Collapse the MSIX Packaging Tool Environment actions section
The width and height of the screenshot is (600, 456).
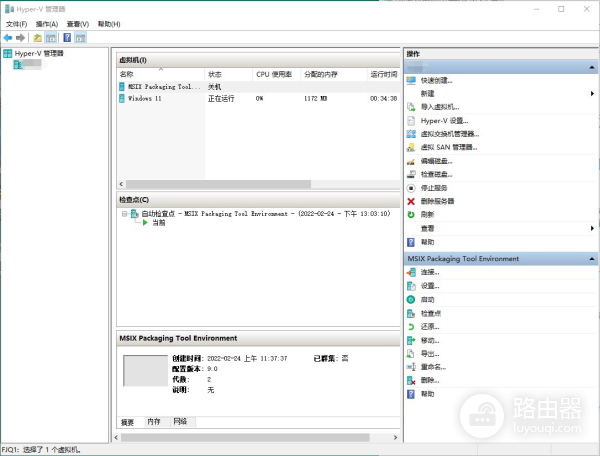coord(592,259)
